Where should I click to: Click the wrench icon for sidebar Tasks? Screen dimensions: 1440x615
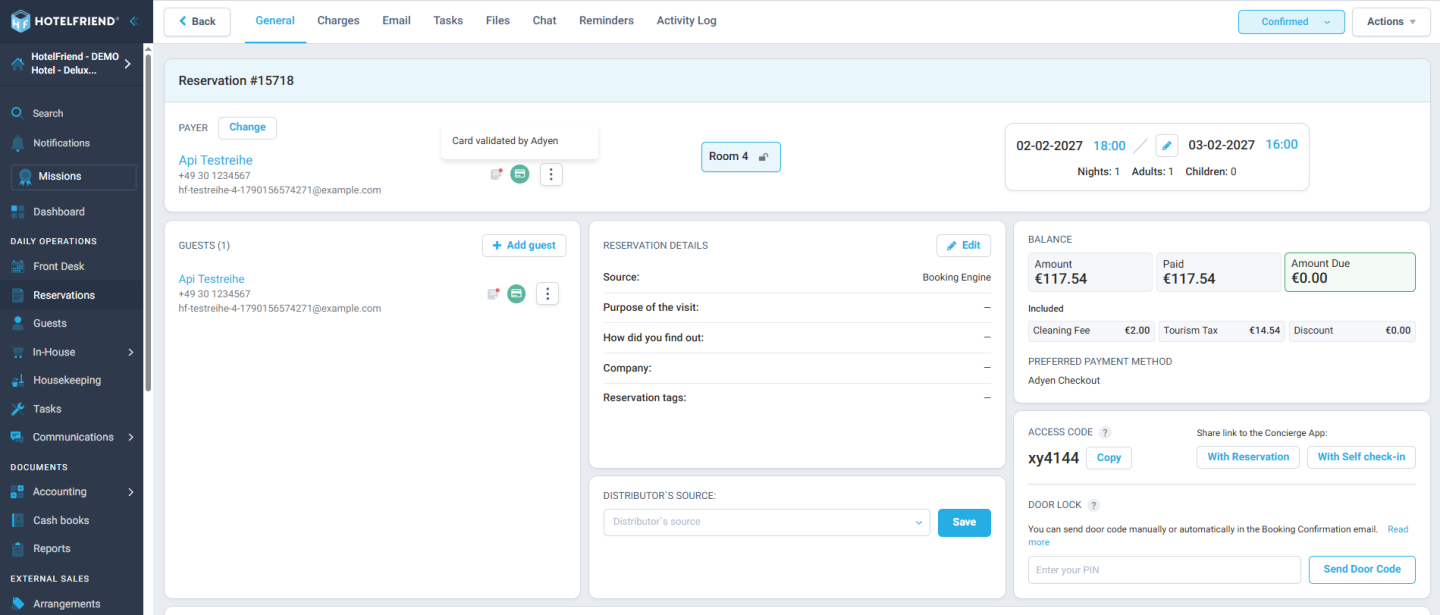(17, 409)
